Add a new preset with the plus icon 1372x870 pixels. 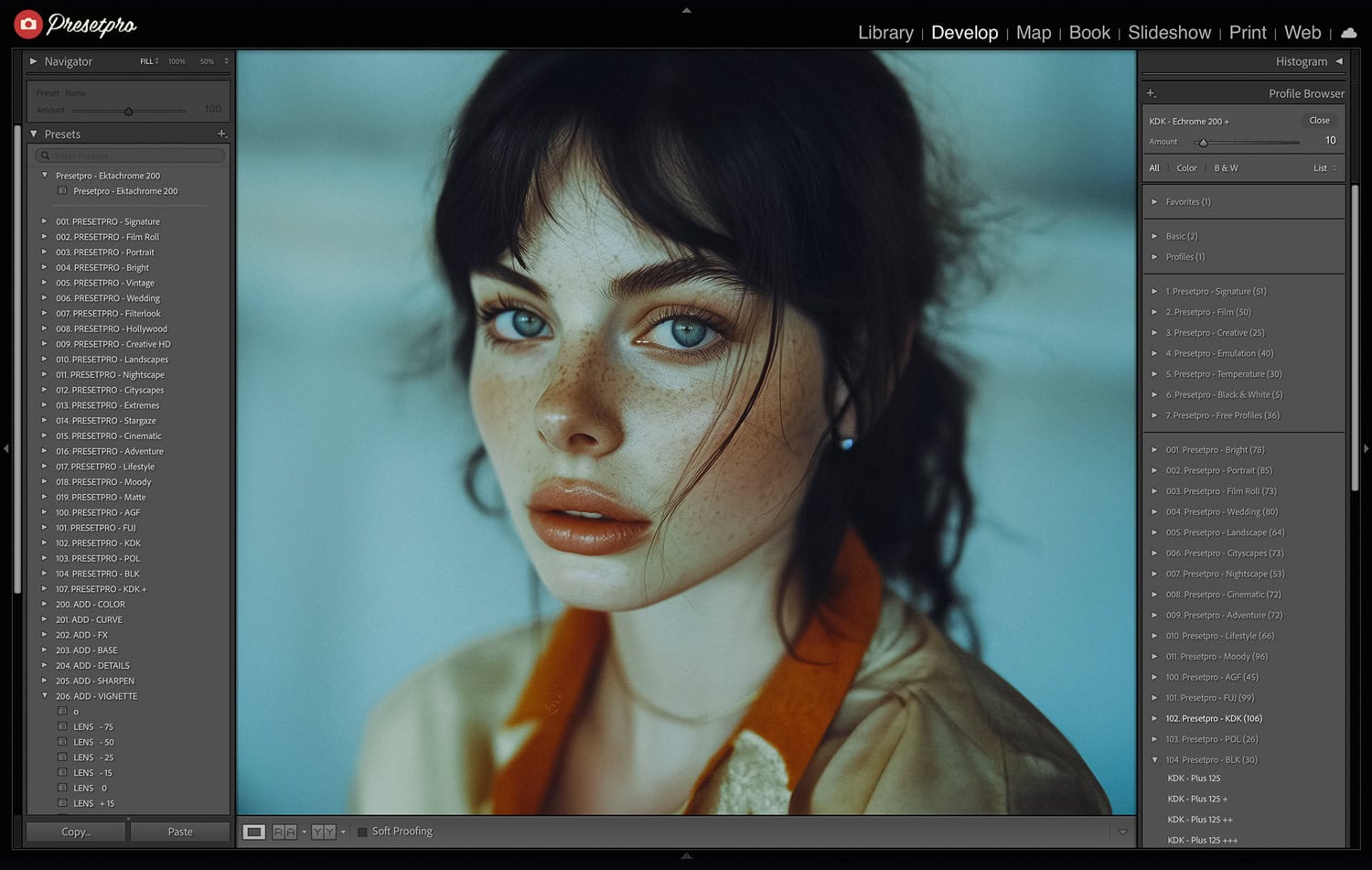[221, 134]
